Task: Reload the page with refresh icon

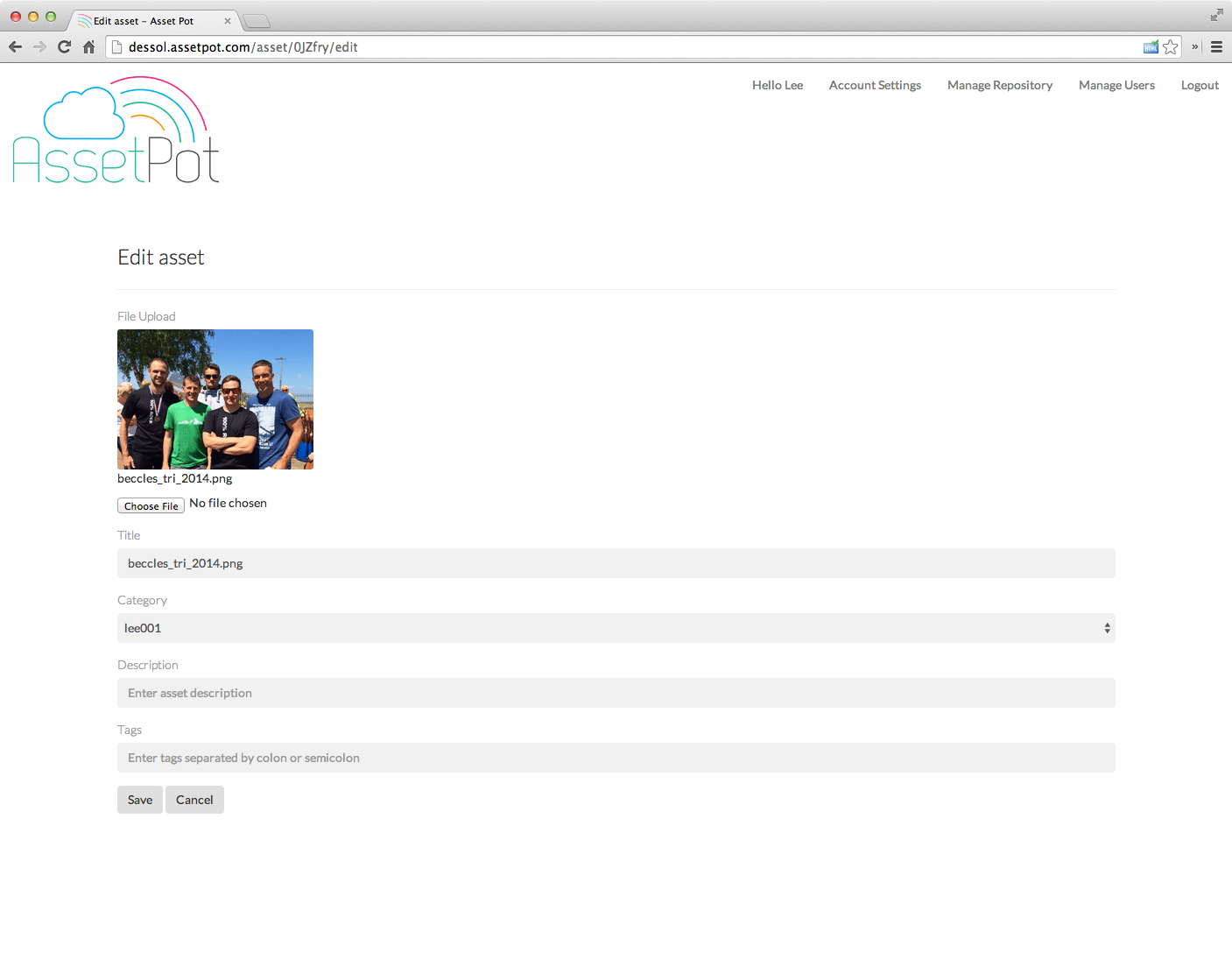Action: pyautogui.click(x=64, y=47)
